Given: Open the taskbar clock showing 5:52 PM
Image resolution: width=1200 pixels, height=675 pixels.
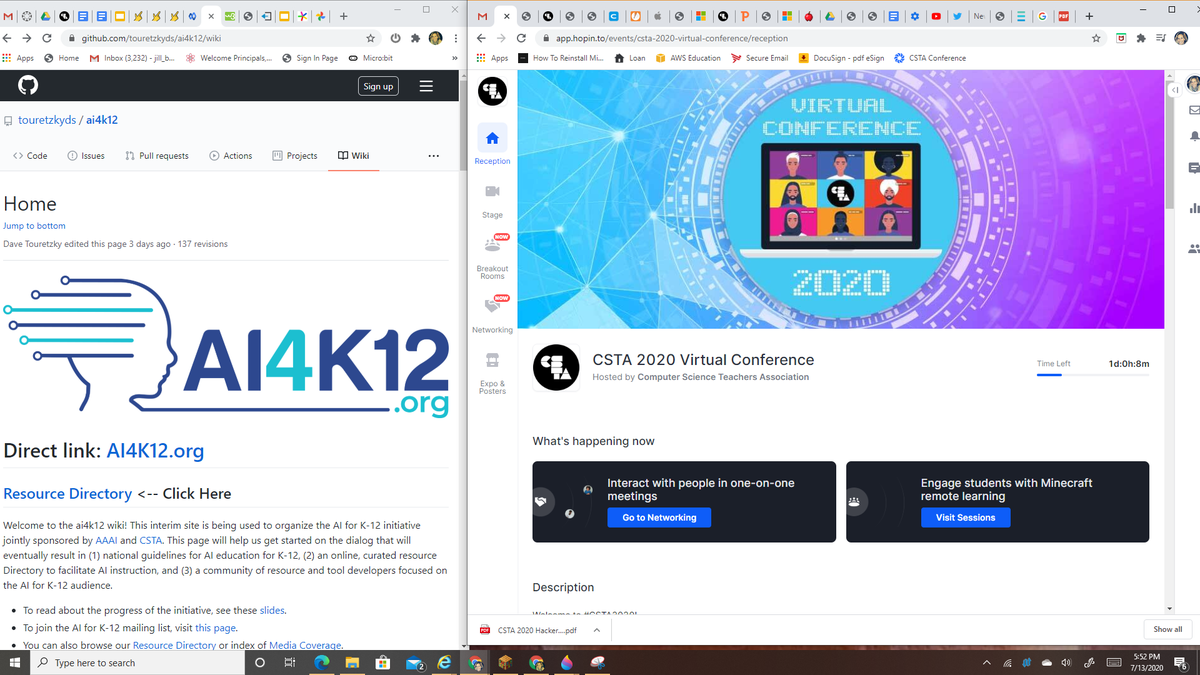Looking at the screenshot, I should [1147, 661].
